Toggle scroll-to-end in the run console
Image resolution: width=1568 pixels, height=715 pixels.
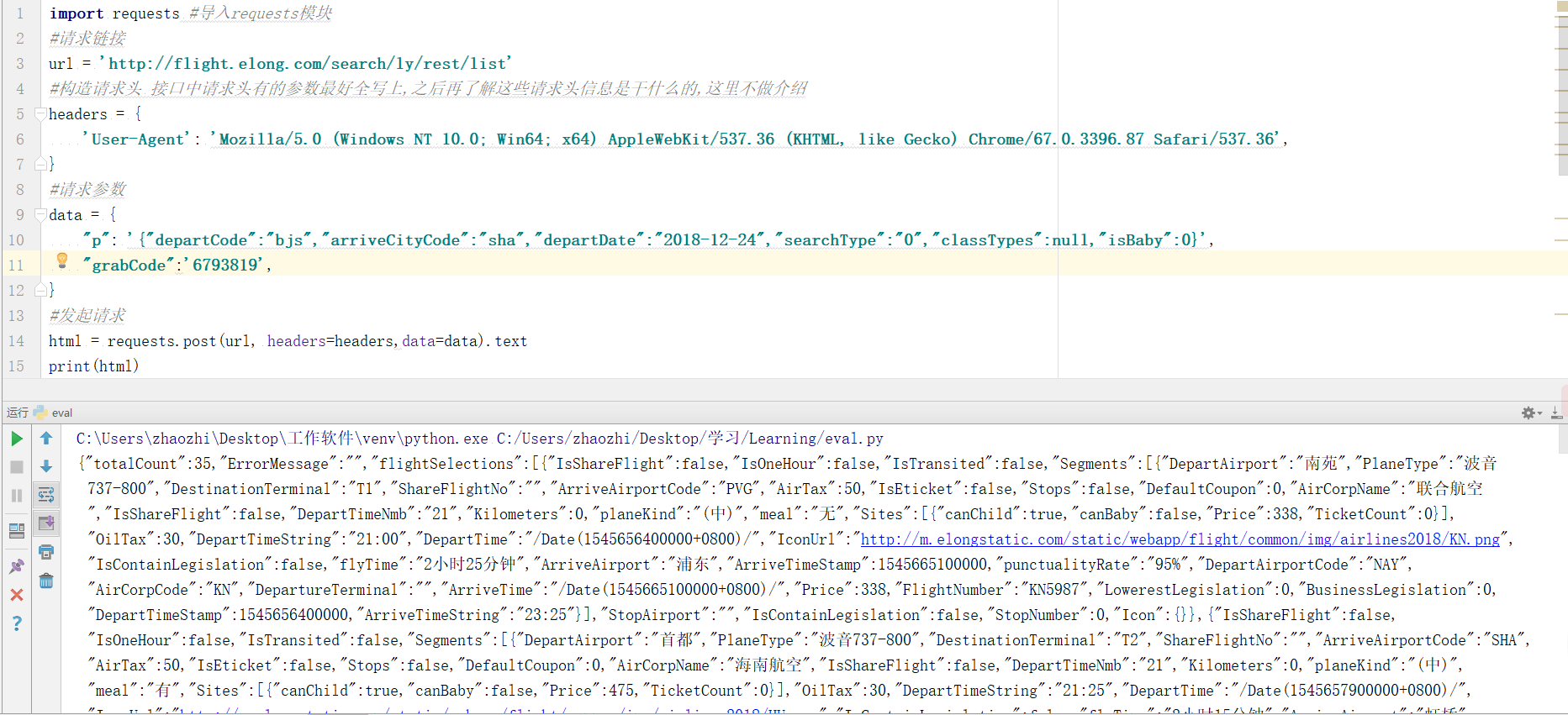[46, 523]
